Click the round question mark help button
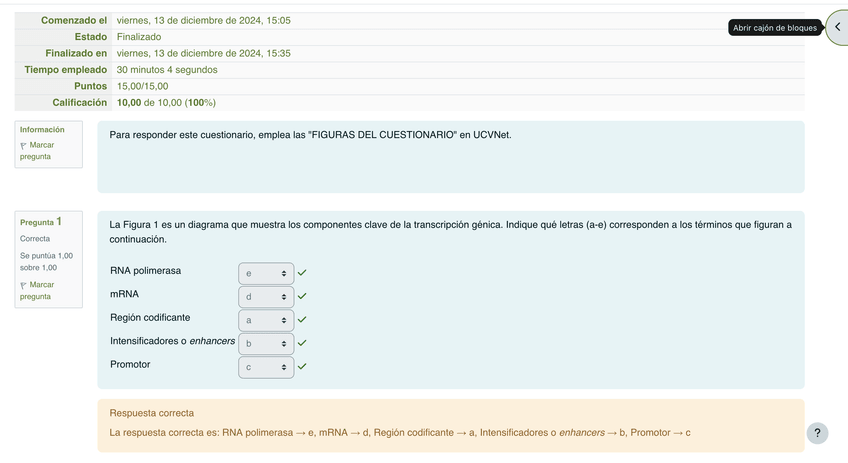 click(x=817, y=433)
